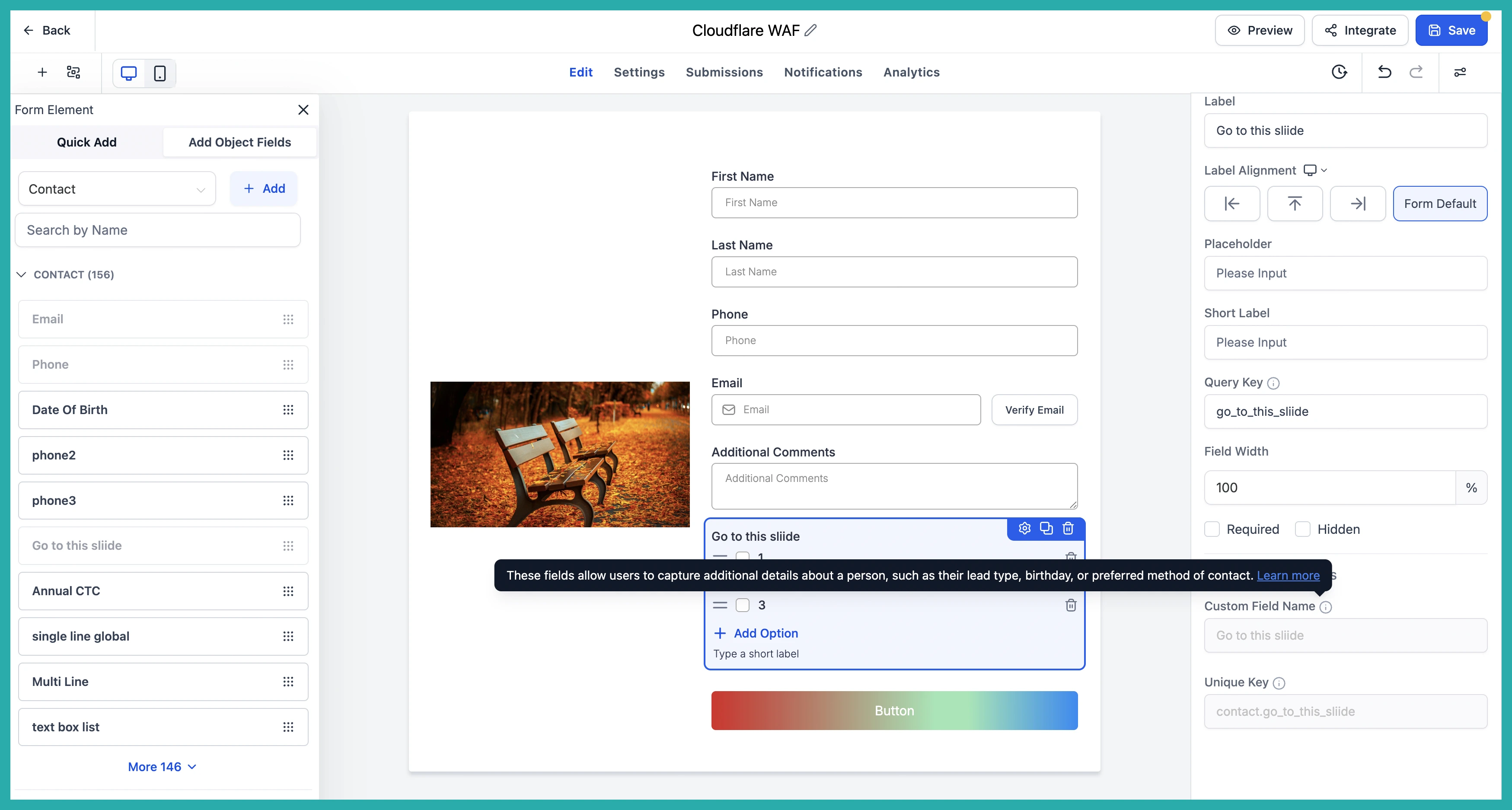This screenshot has width=1512, height=810.
Task: Click the Add object button
Action: tap(264, 188)
